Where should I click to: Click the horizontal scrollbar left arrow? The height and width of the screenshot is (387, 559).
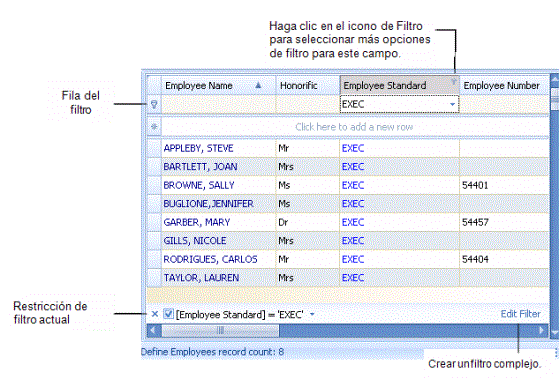point(154,331)
